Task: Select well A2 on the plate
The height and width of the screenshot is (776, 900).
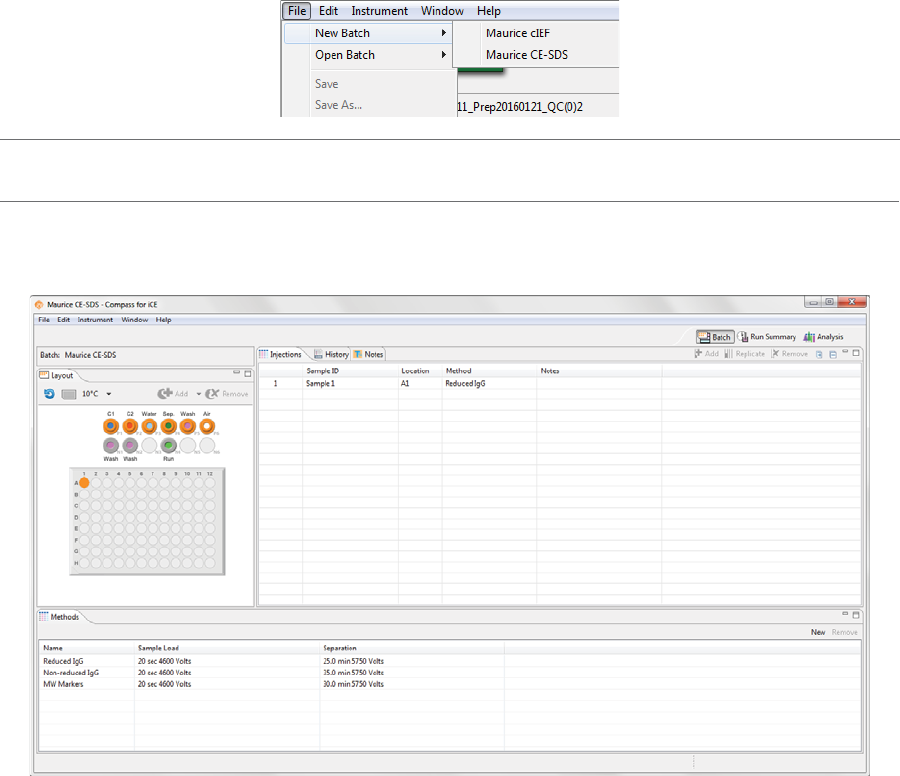Action: click(96, 483)
